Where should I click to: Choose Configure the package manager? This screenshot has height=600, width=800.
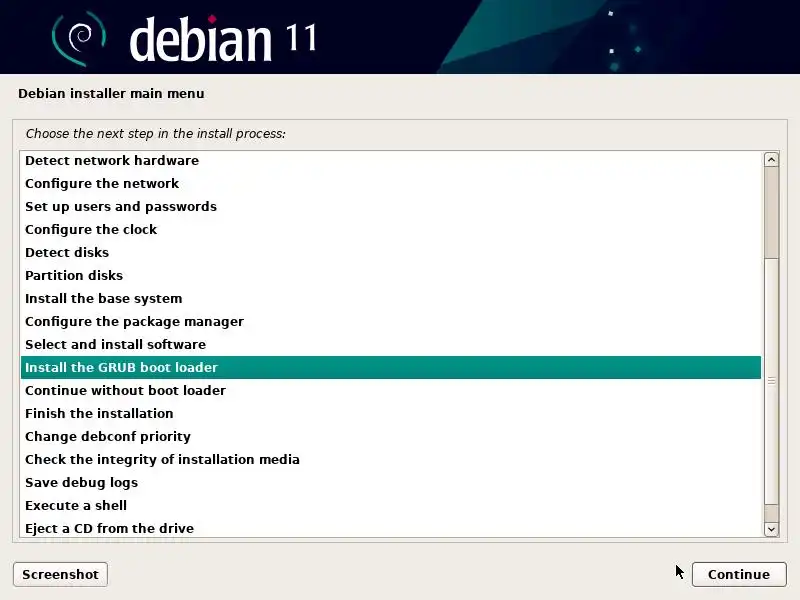point(391,321)
